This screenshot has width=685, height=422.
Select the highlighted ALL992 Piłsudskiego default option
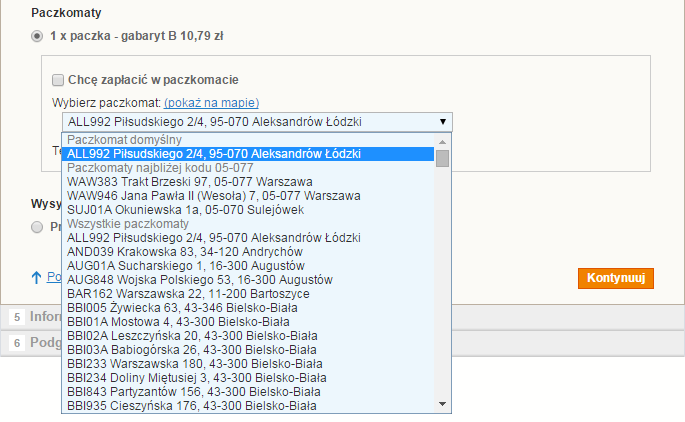(x=248, y=154)
